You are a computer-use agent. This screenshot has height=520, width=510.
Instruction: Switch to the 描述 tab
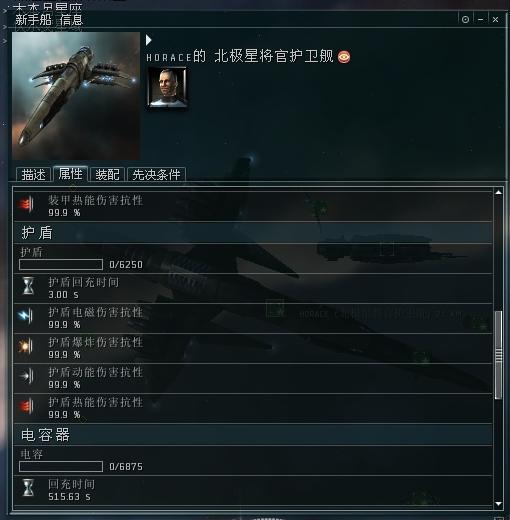point(33,174)
